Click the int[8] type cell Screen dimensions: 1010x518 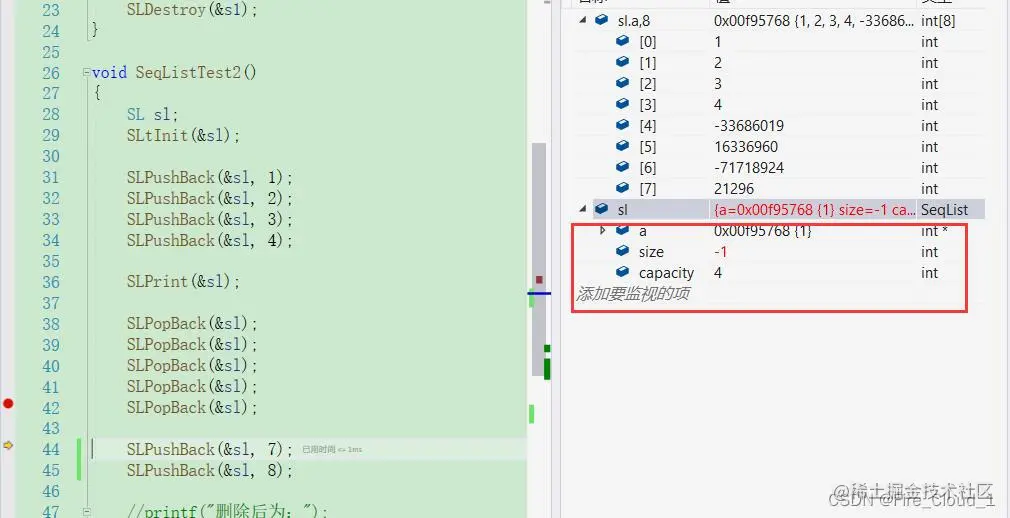tap(938, 21)
